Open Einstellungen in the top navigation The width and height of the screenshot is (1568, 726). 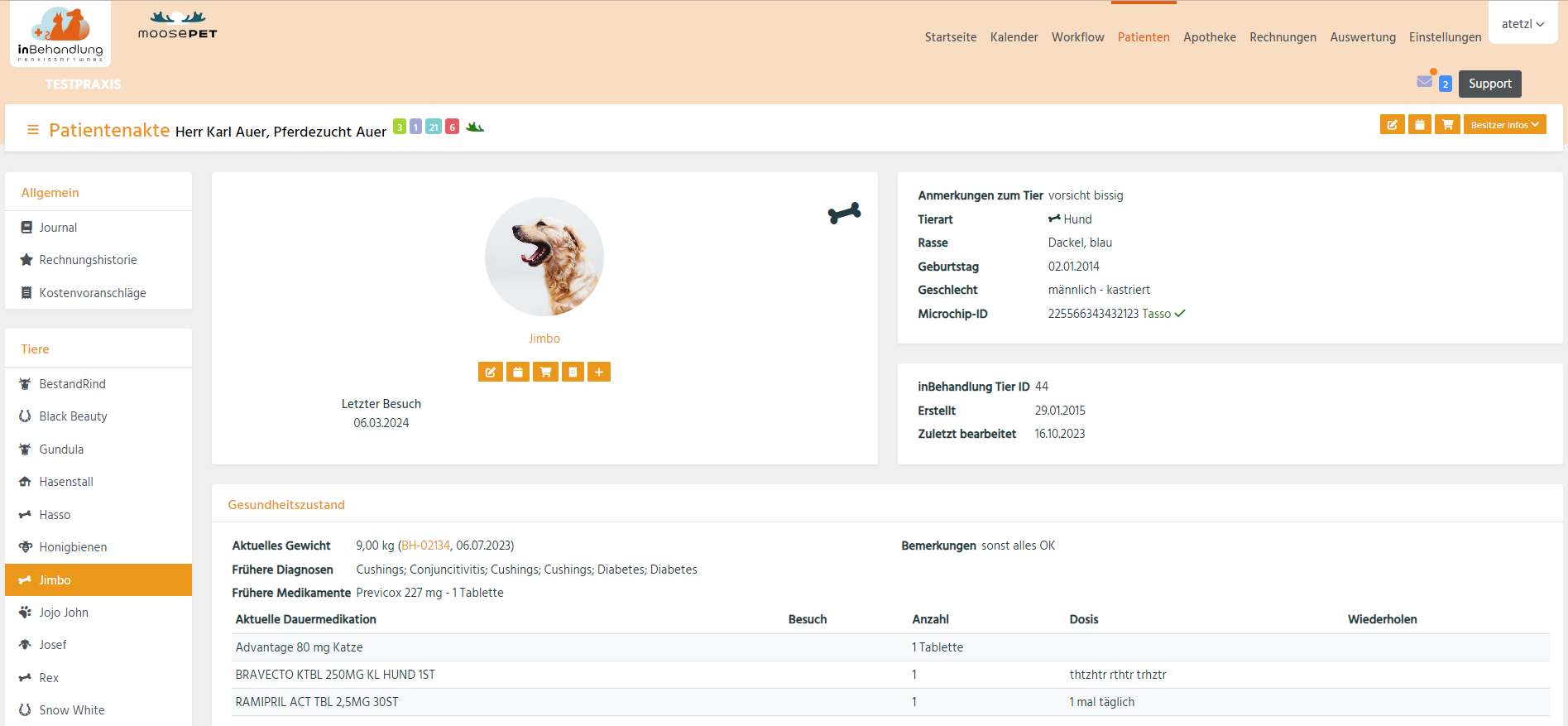click(1446, 37)
